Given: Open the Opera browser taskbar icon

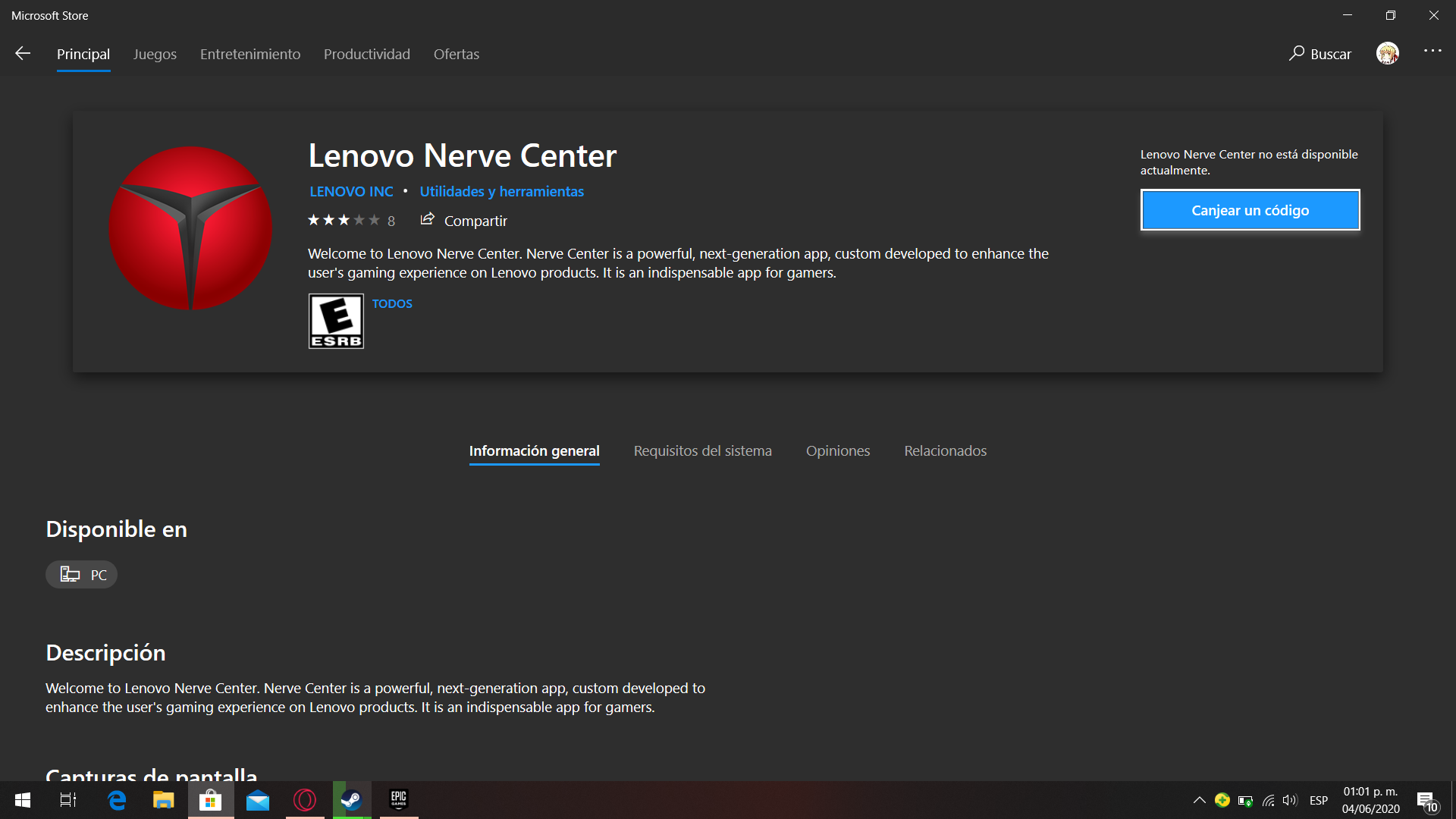Looking at the screenshot, I should pos(305,800).
